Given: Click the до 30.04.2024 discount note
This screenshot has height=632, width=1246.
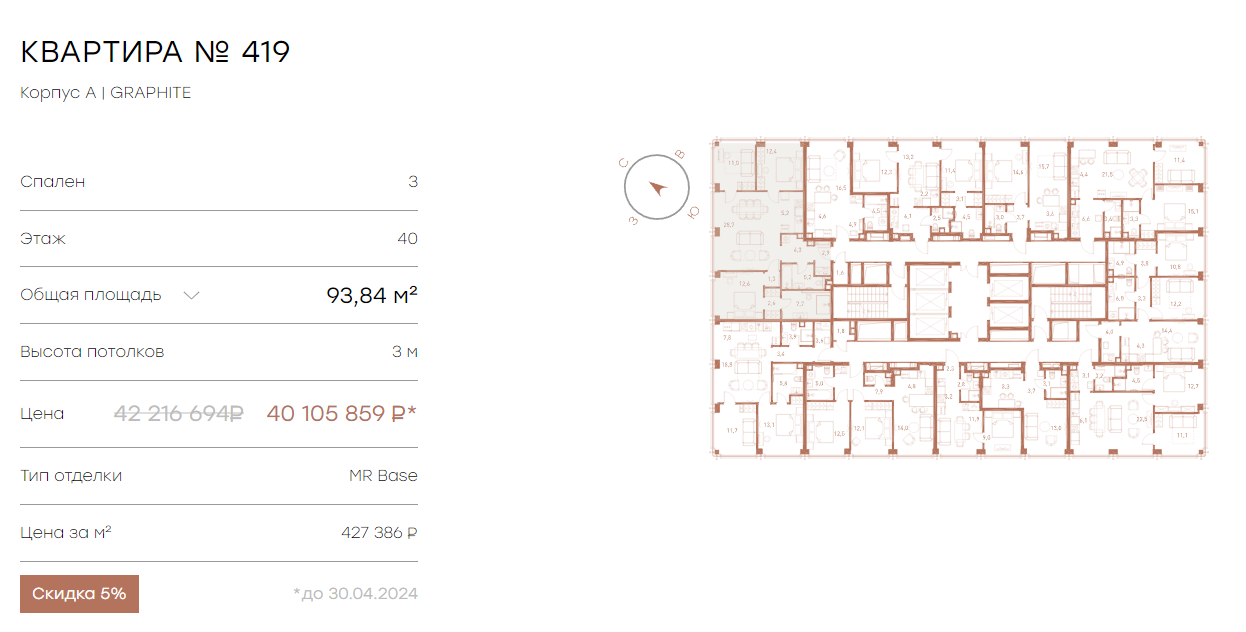Looking at the screenshot, I should pos(355,594).
